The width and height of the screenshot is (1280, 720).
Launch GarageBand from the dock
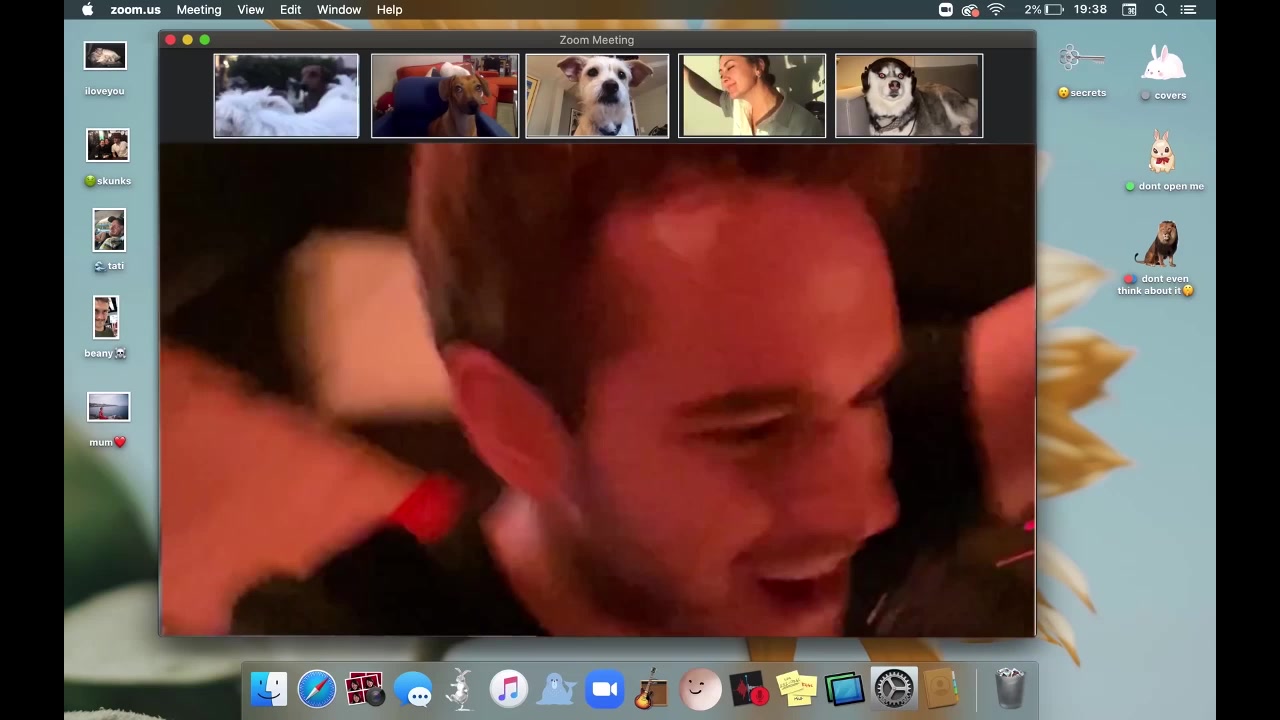[x=652, y=689]
